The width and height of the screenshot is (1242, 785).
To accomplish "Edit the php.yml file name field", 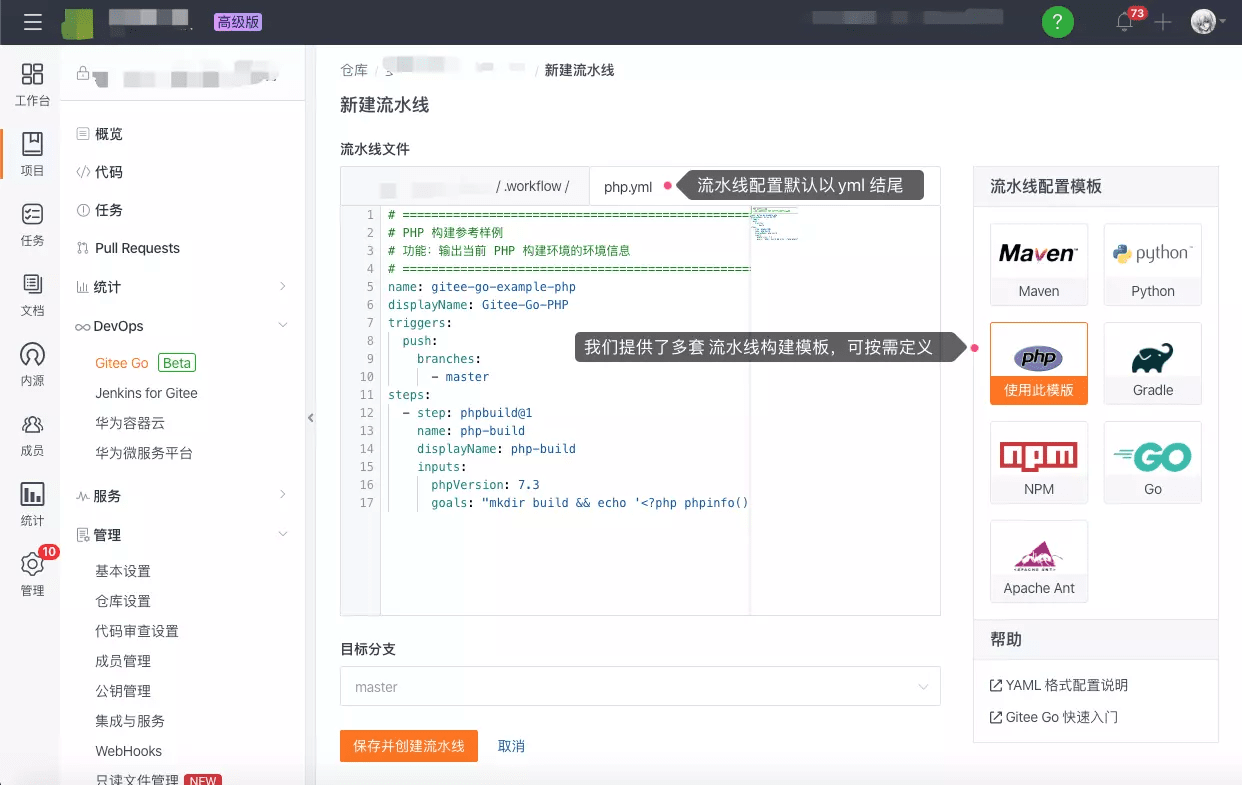I will coord(628,187).
